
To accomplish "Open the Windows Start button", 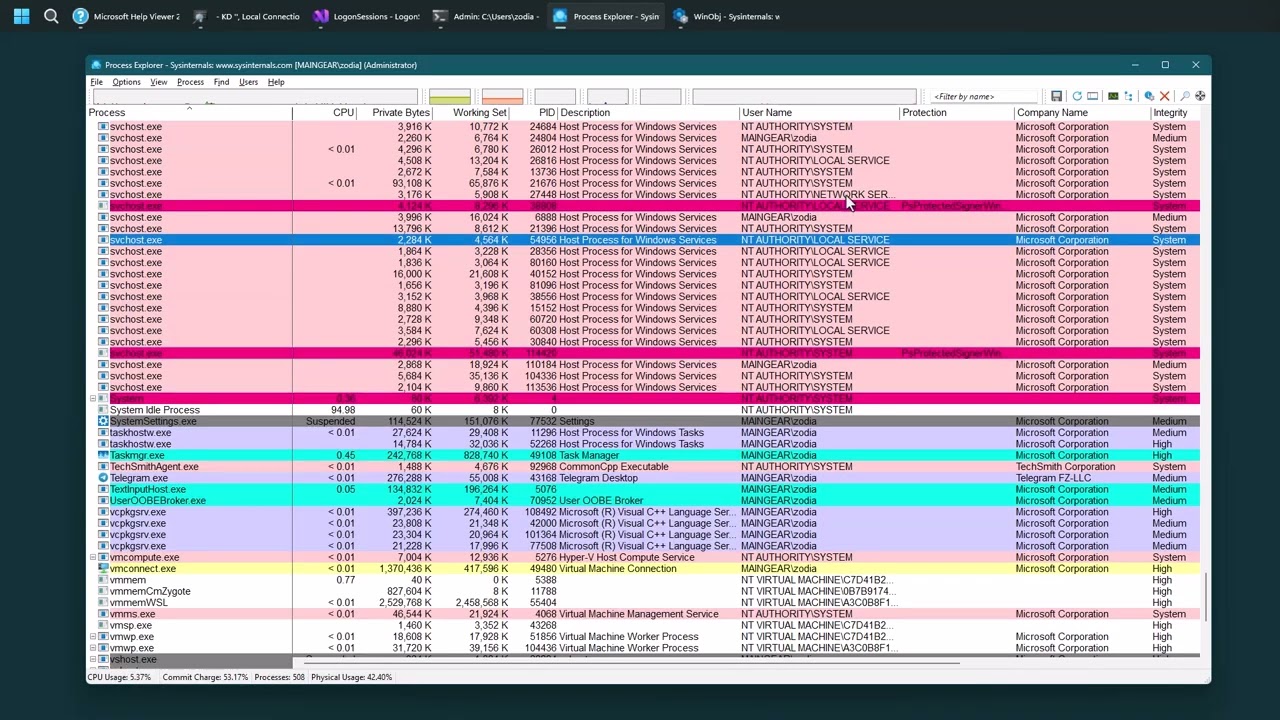I will (21, 16).
